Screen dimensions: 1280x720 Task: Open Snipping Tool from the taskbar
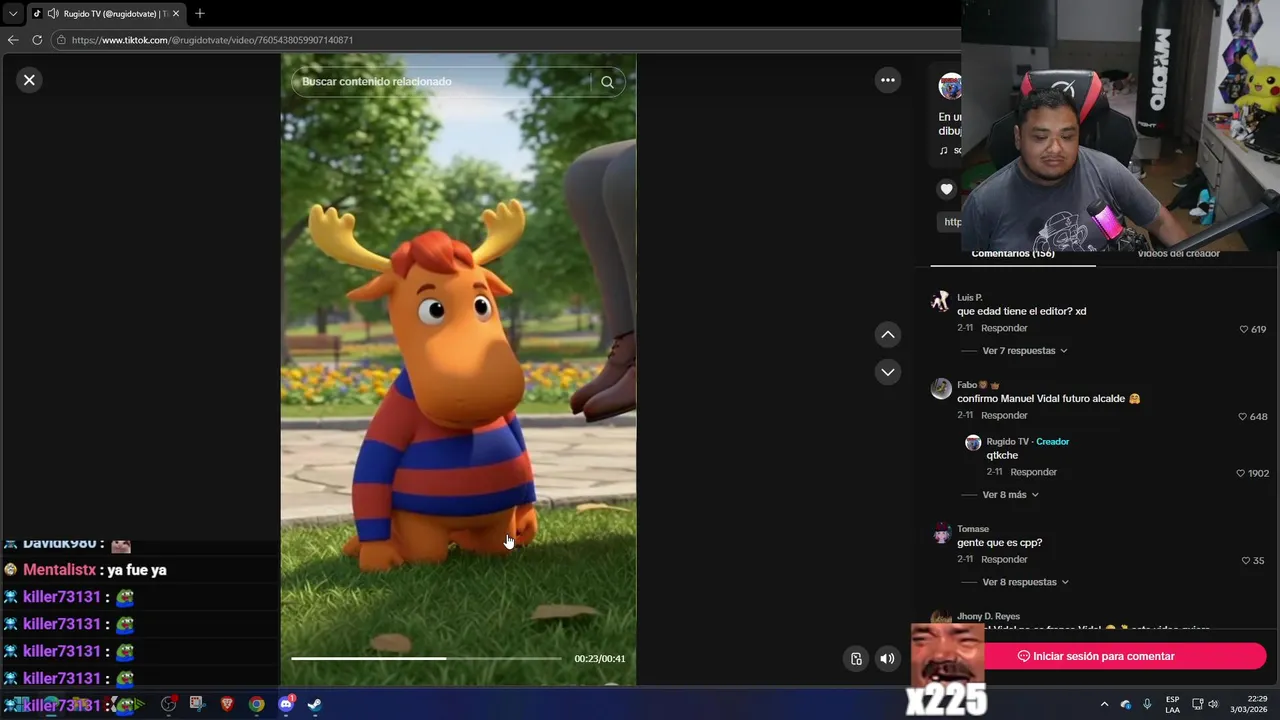197,704
